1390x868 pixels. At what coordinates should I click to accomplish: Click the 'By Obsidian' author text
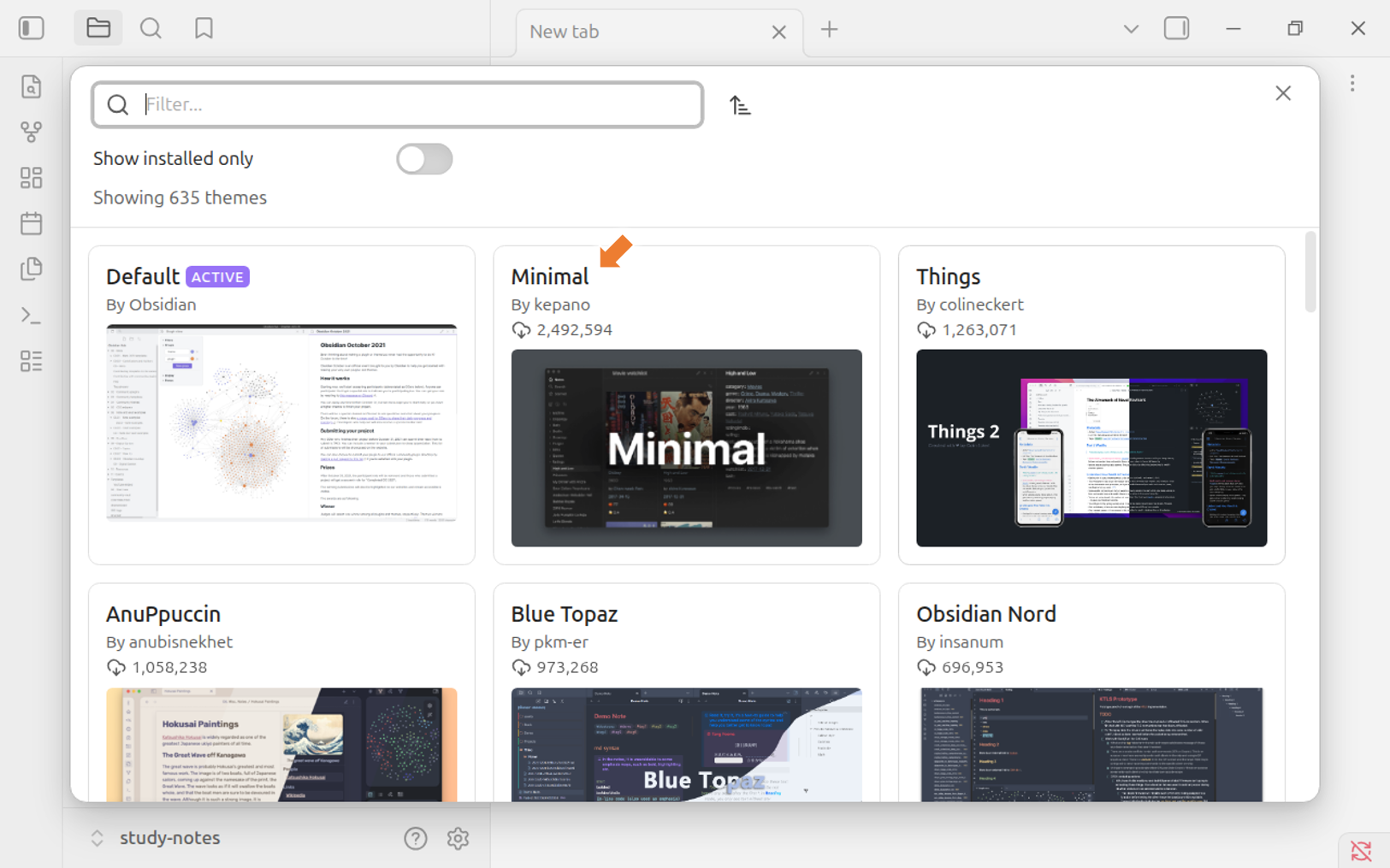151,304
